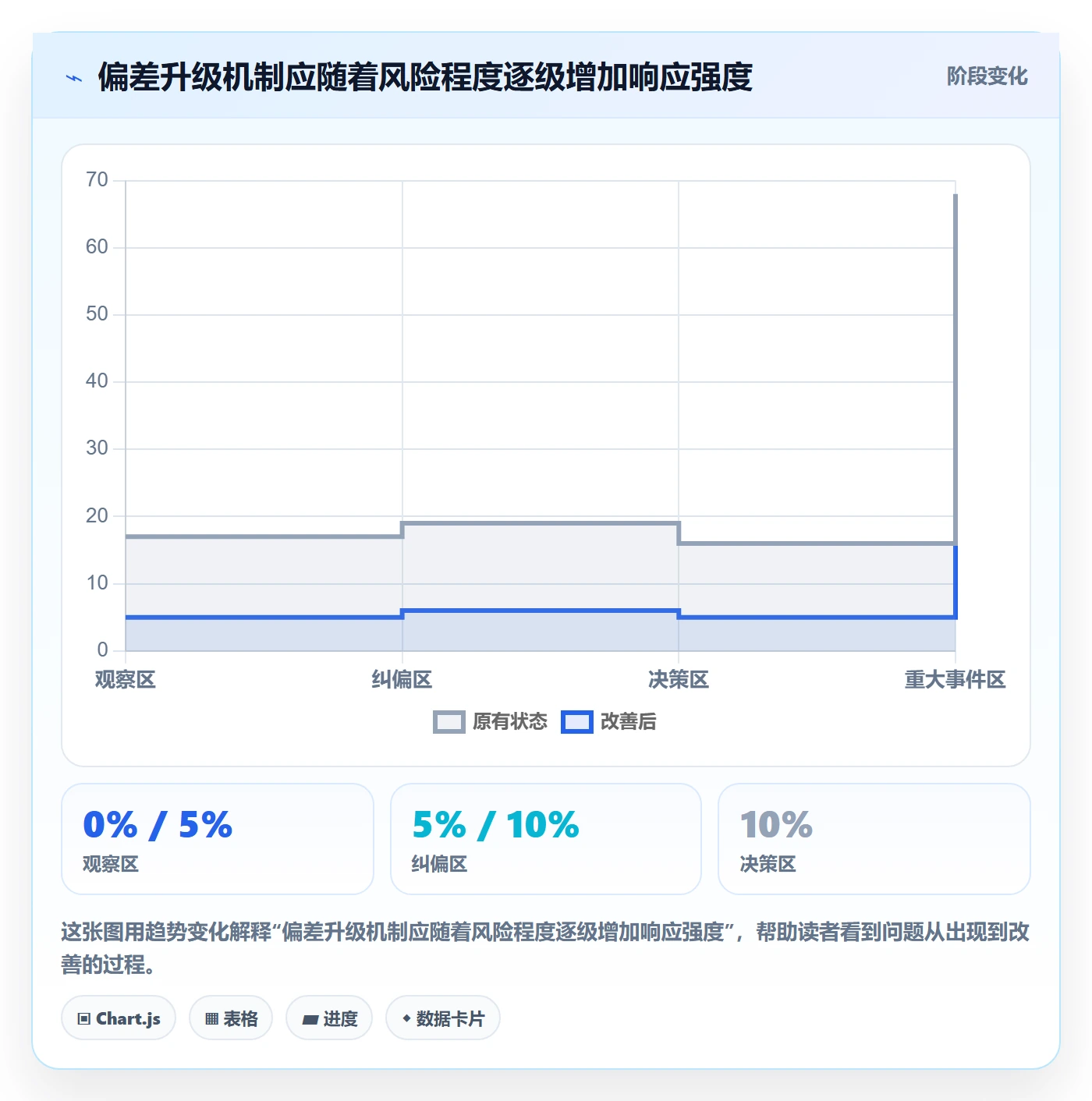Open the 5% / 10% 纠偏区 card
Screen dimensions: 1092x1101
pyautogui.click(x=546, y=839)
